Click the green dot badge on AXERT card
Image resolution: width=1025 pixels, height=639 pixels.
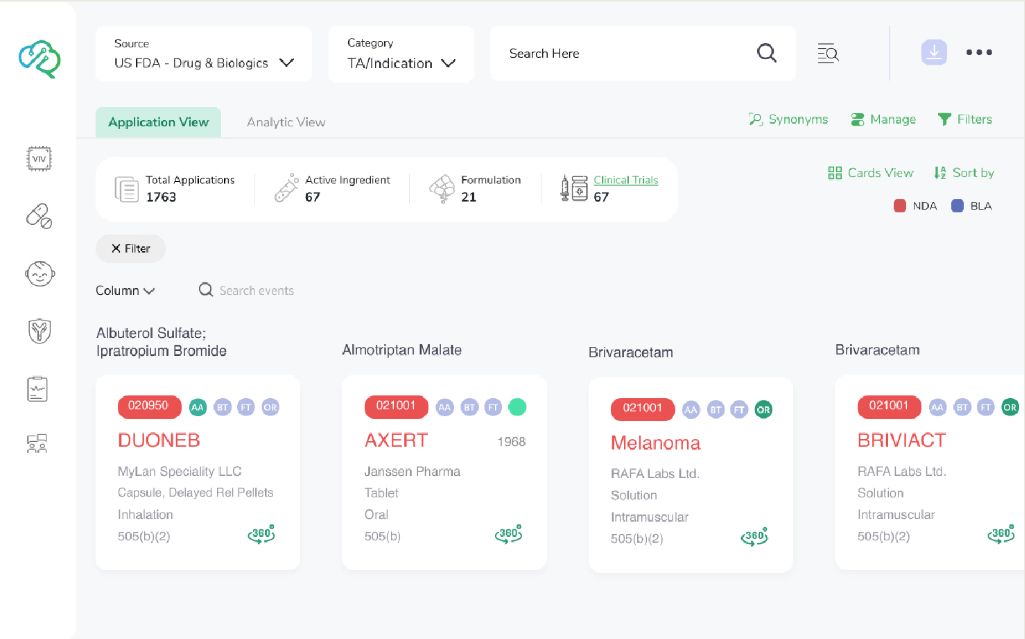pyautogui.click(x=517, y=407)
